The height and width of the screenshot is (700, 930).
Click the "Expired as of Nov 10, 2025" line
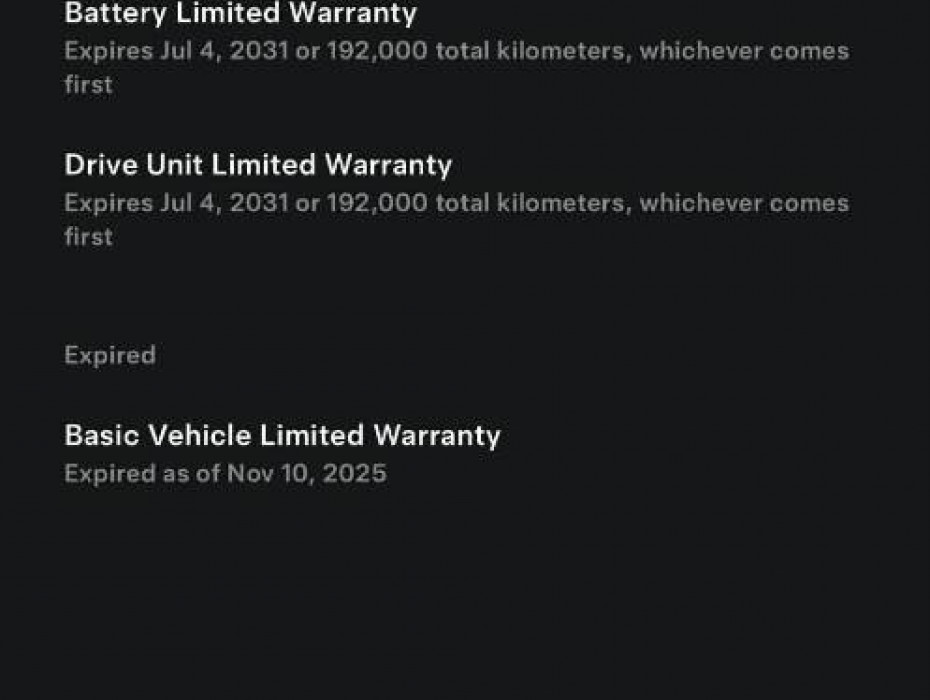tap(225, 473)
